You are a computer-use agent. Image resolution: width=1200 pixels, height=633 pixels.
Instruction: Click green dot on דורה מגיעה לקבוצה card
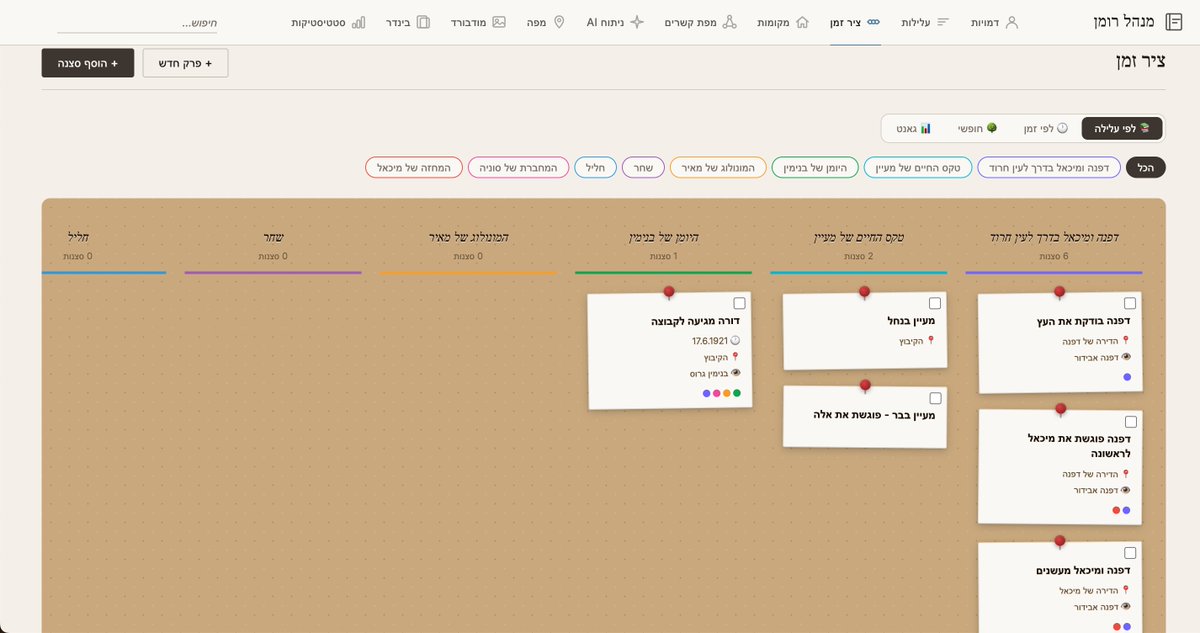tap(737, 393)
